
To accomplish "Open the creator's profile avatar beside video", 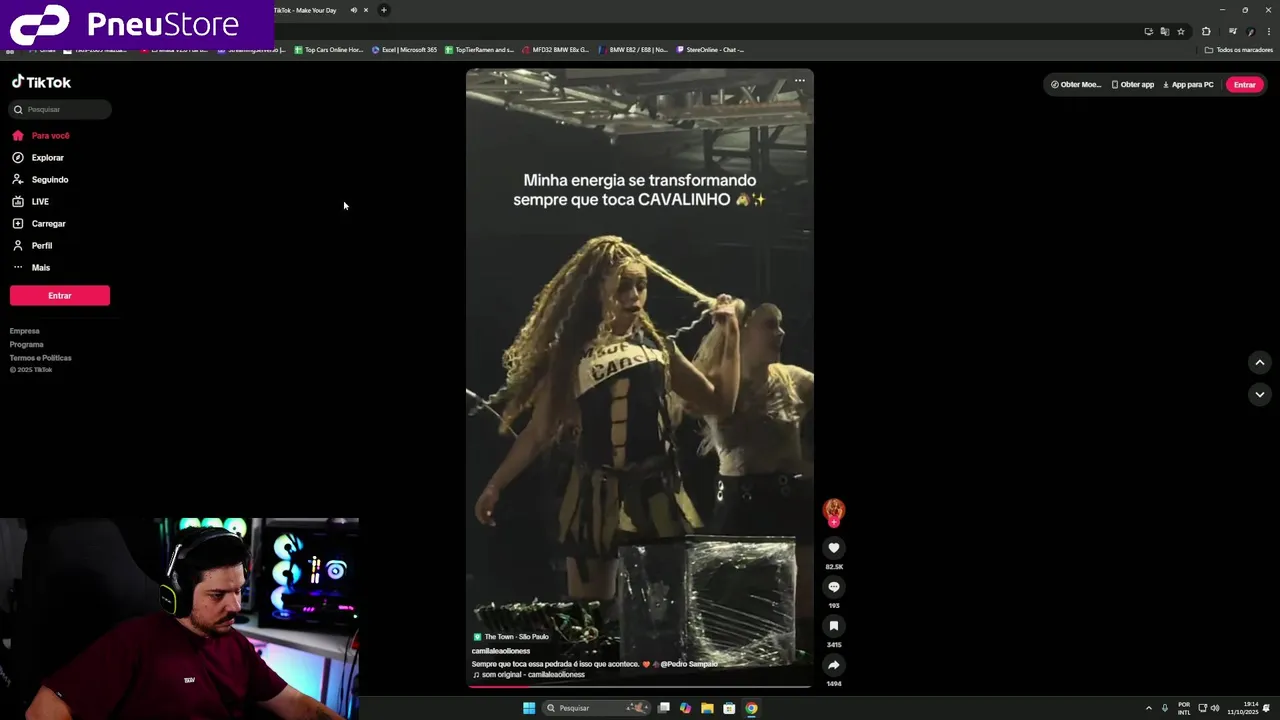I will 834,511.
